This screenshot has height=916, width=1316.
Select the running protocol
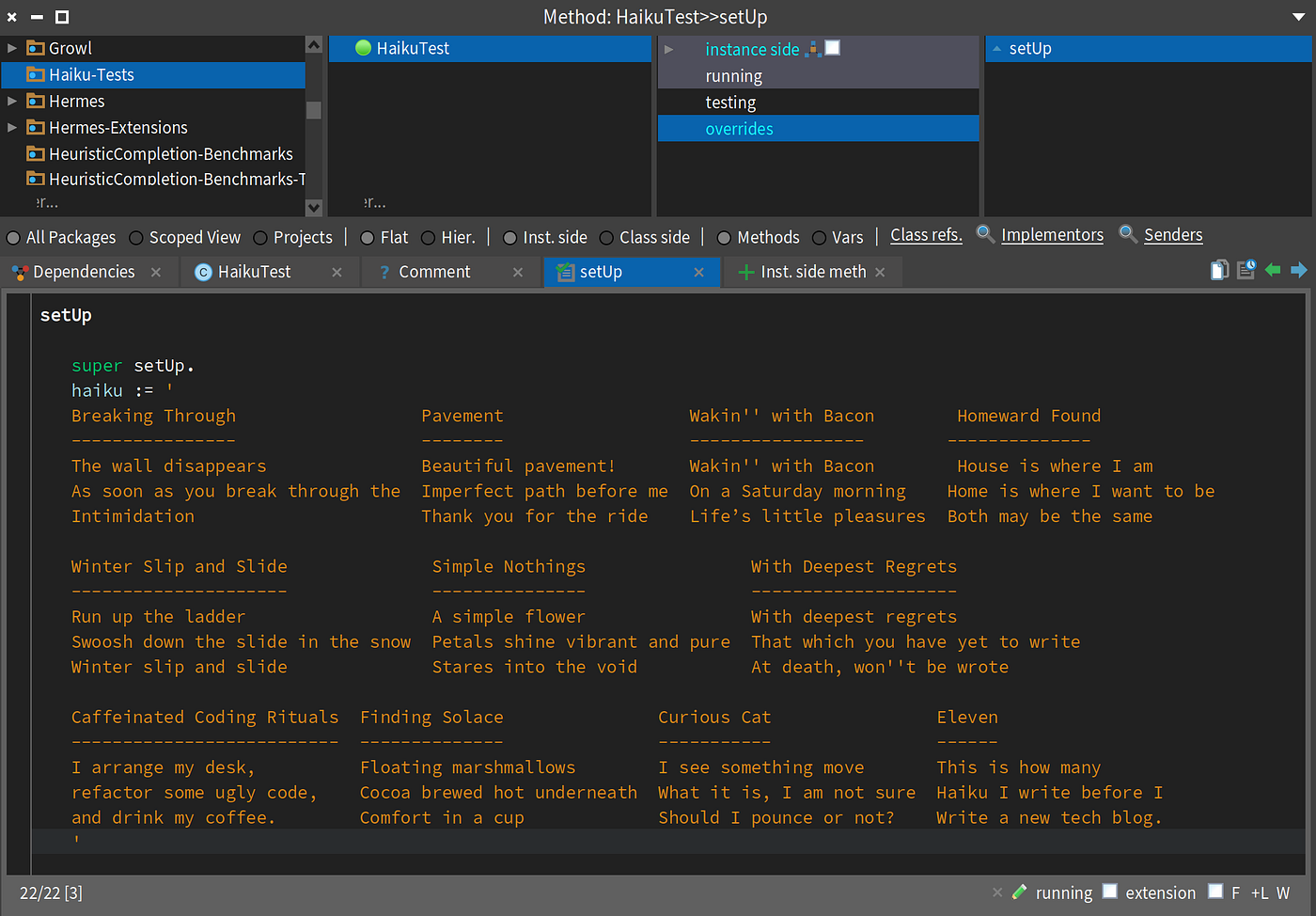pyautogui.click(x=818, y=75)
